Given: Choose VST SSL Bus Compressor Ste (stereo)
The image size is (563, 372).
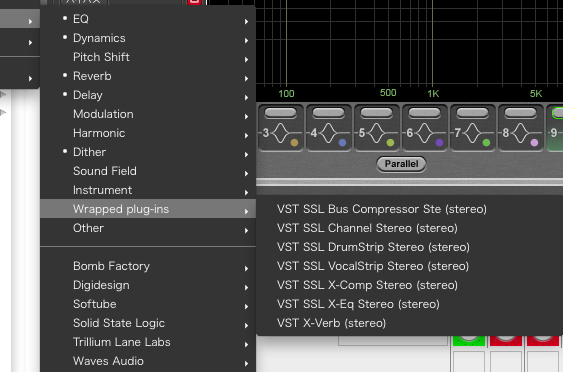Looking at the screenshot, I should coord(382,209).
